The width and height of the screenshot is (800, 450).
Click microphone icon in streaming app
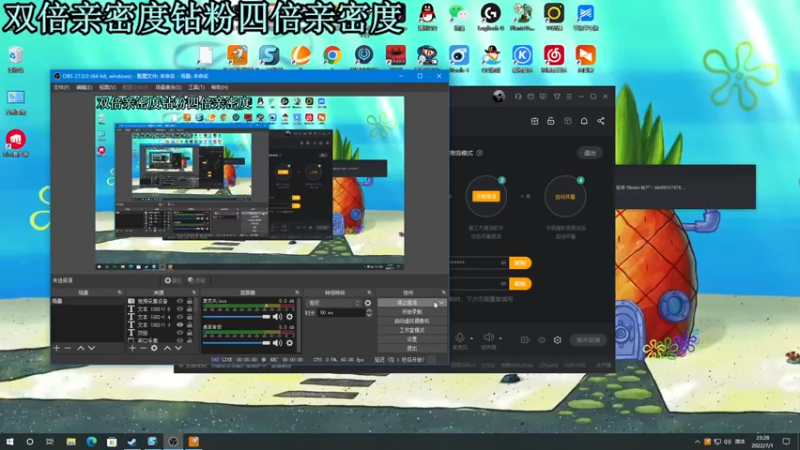pyautogui.click(x=460, y=337)
